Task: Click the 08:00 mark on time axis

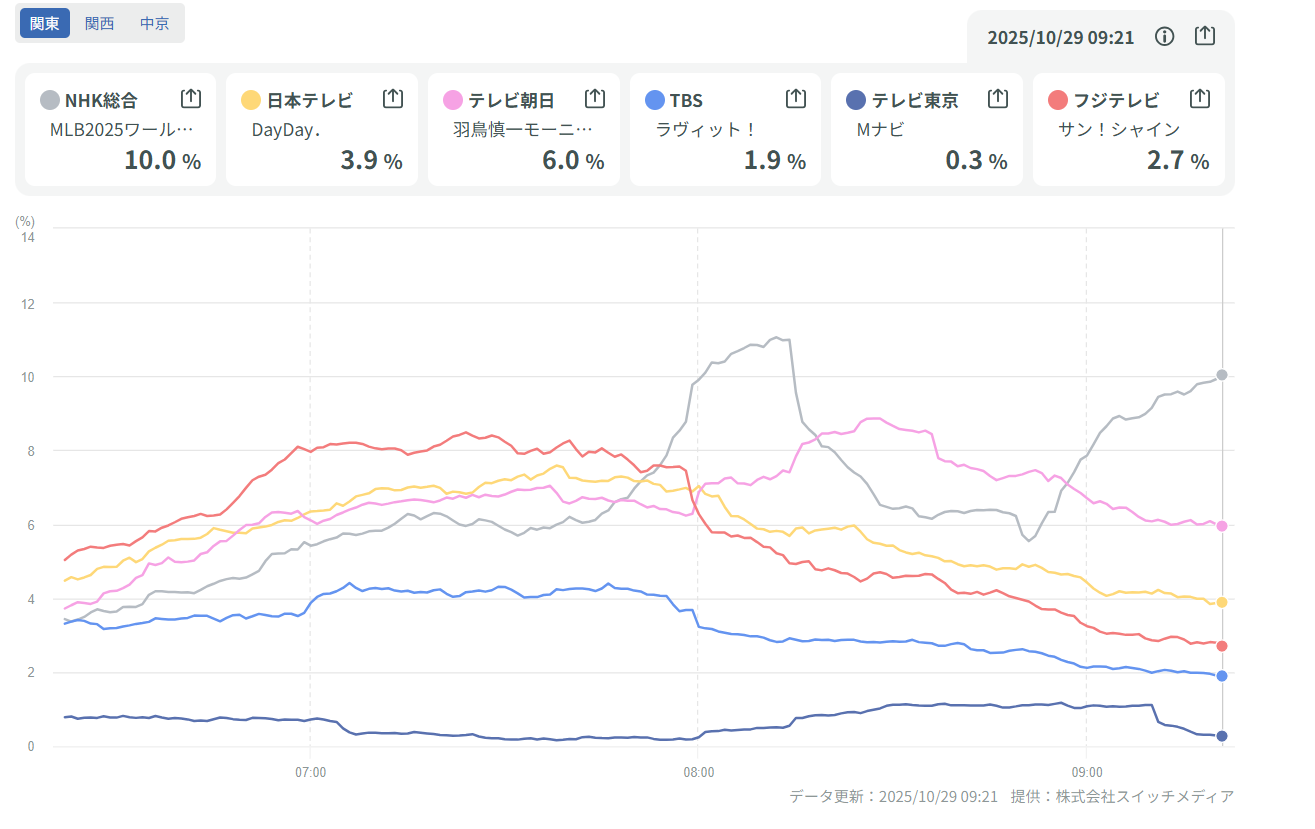Action: pyautogui.click(x=698, y=772)
